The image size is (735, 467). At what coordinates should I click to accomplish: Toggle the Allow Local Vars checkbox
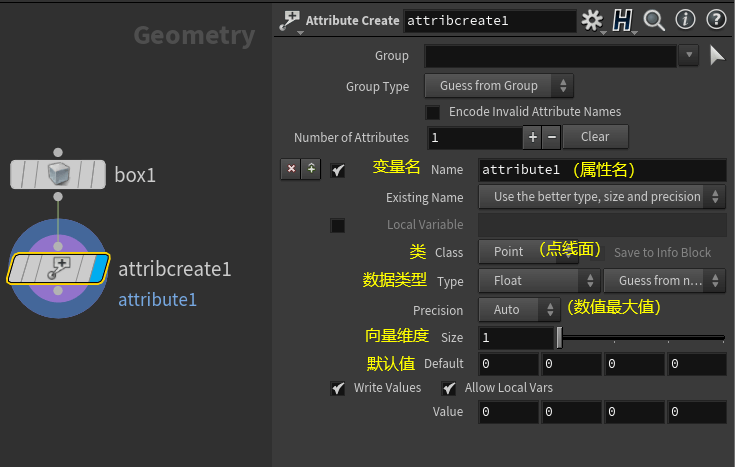[449, 388]
